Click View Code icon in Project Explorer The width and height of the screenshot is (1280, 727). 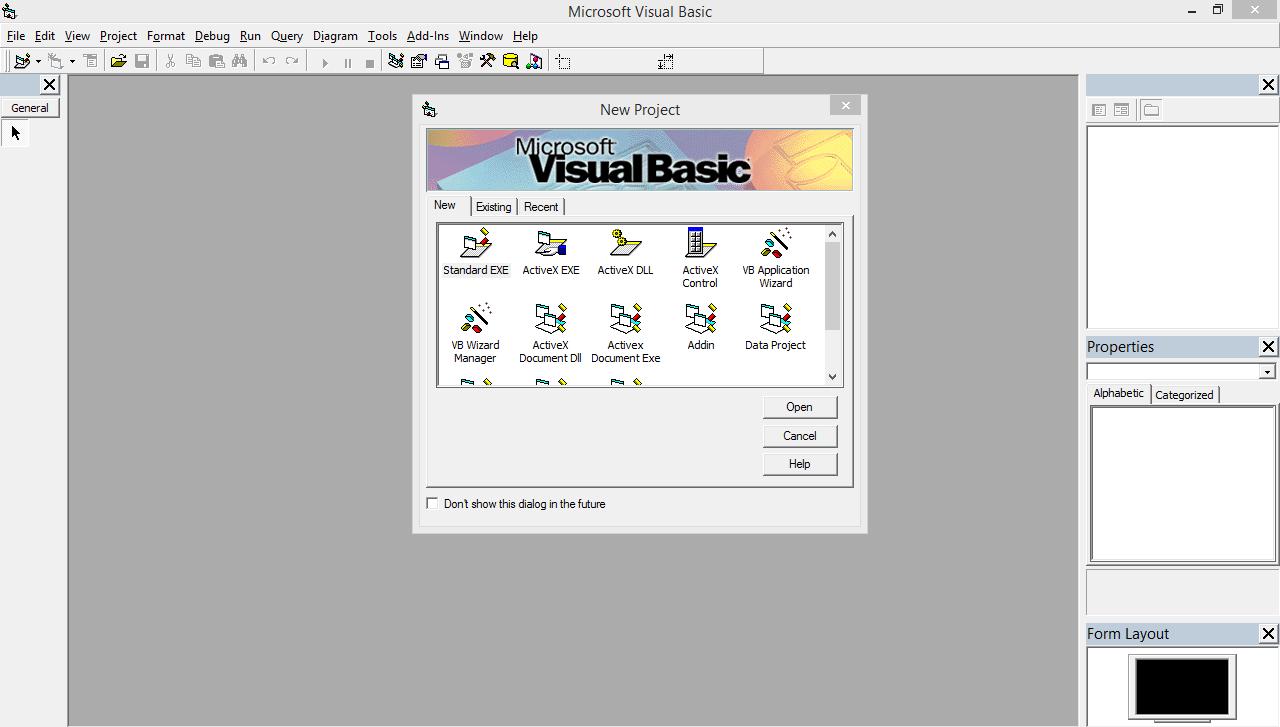1099,110
